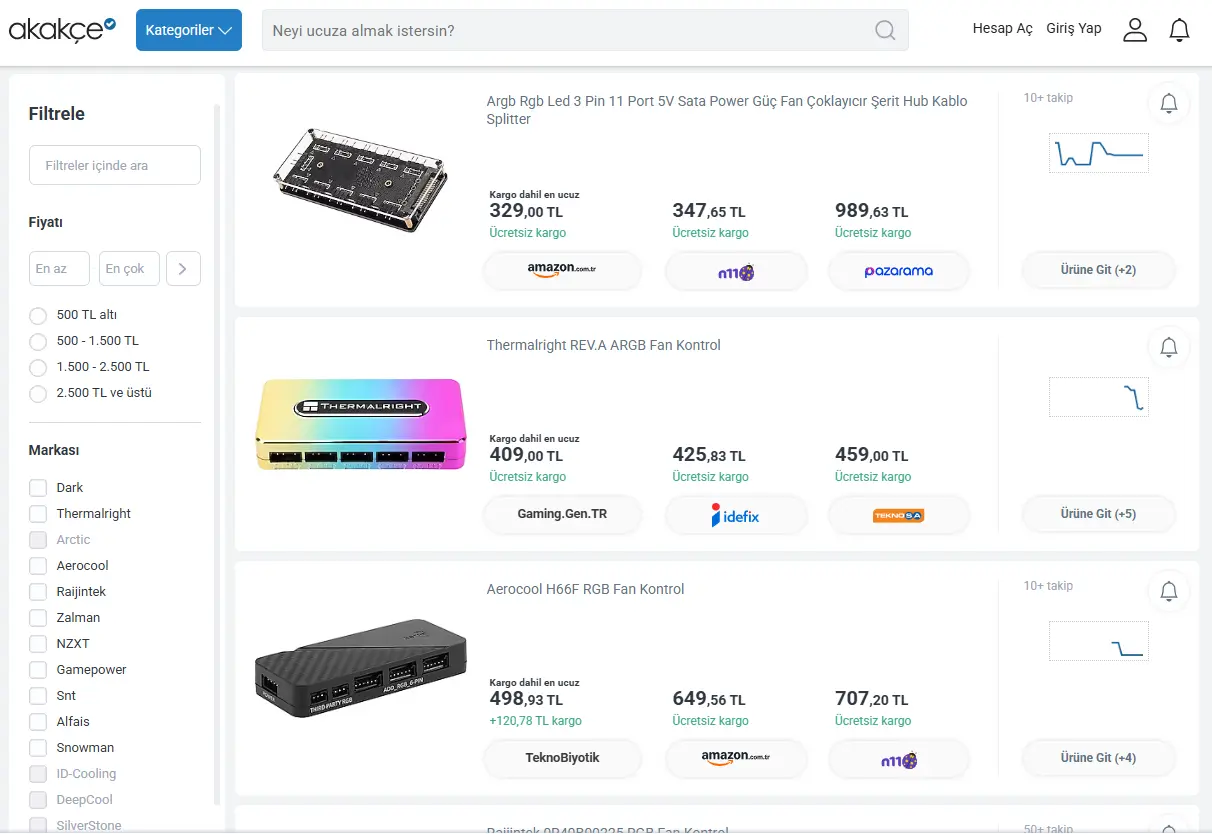
Task: Check the Aerocool brand filter
Action: (x=38, y=566)
